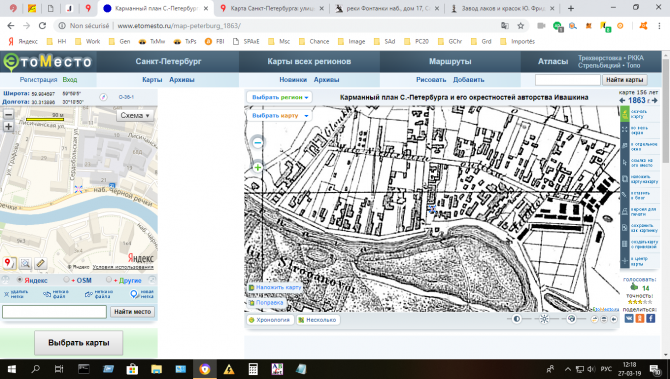Open map in full screen (во весь экран)
Viewport: 670px width, 379px height.
[639, 130]
